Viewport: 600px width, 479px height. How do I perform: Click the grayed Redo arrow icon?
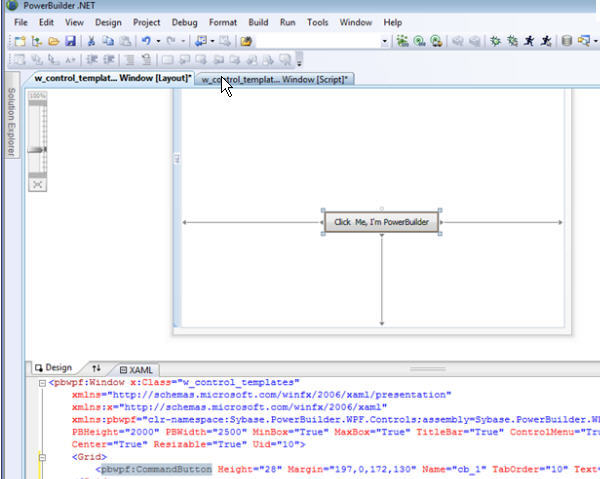click(x=171, y=41)
